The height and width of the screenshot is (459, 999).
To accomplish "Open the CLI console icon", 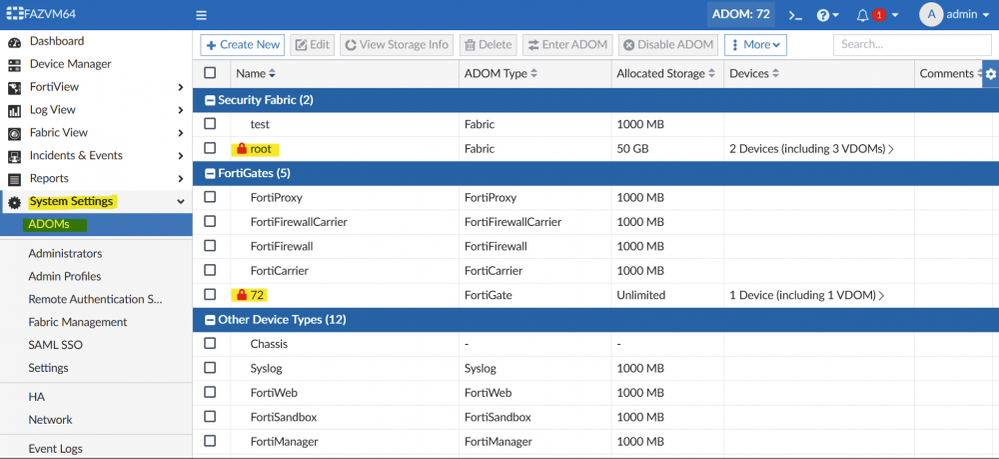I will (x=795, y=15).
